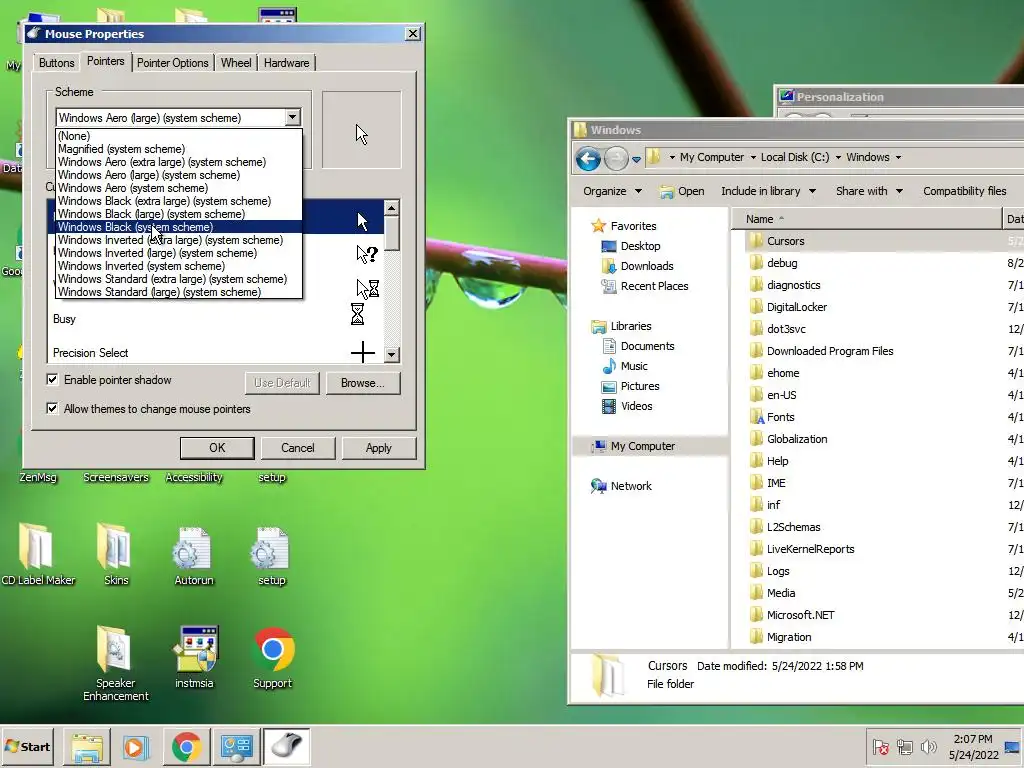Click the volume speaker tray icon

click(928, 746)
